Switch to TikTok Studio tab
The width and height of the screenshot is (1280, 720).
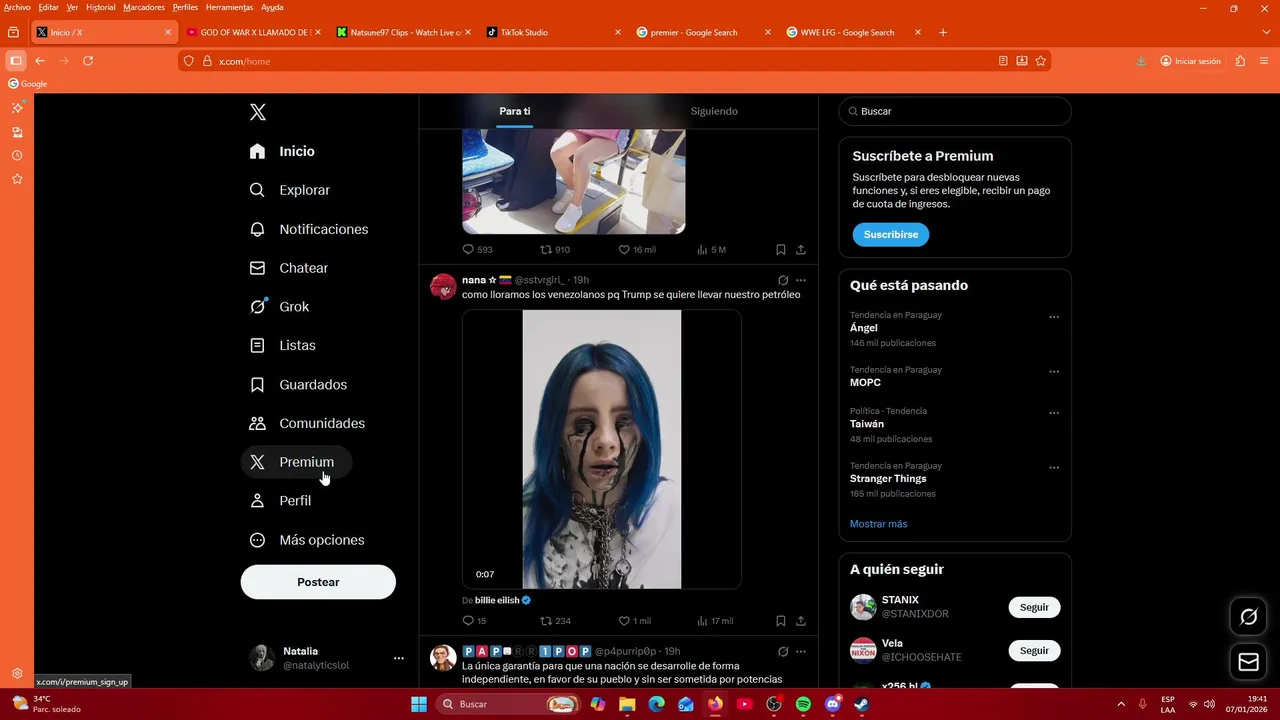pos(554,32)
